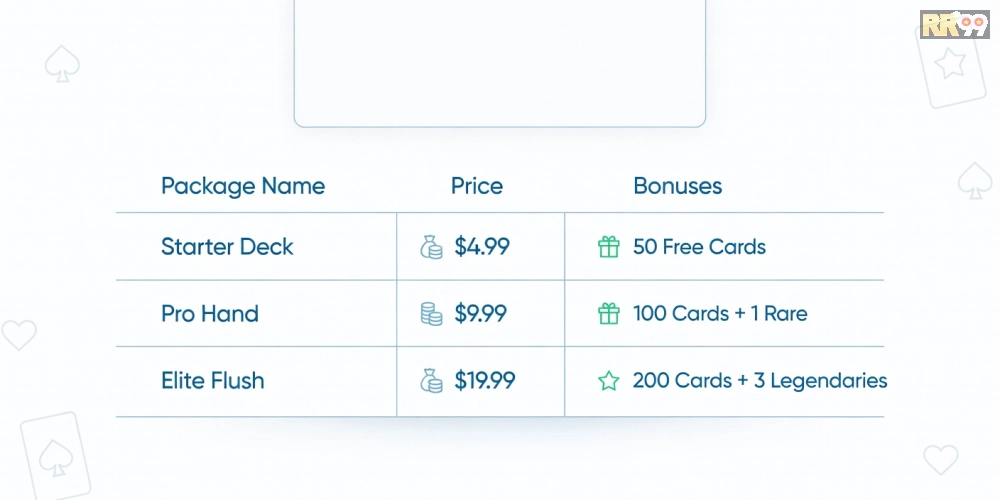The height and width of the screenshot is (500, 1000).
Task: Click the star icon for Legendaries bonus
Action: (609, 381)
